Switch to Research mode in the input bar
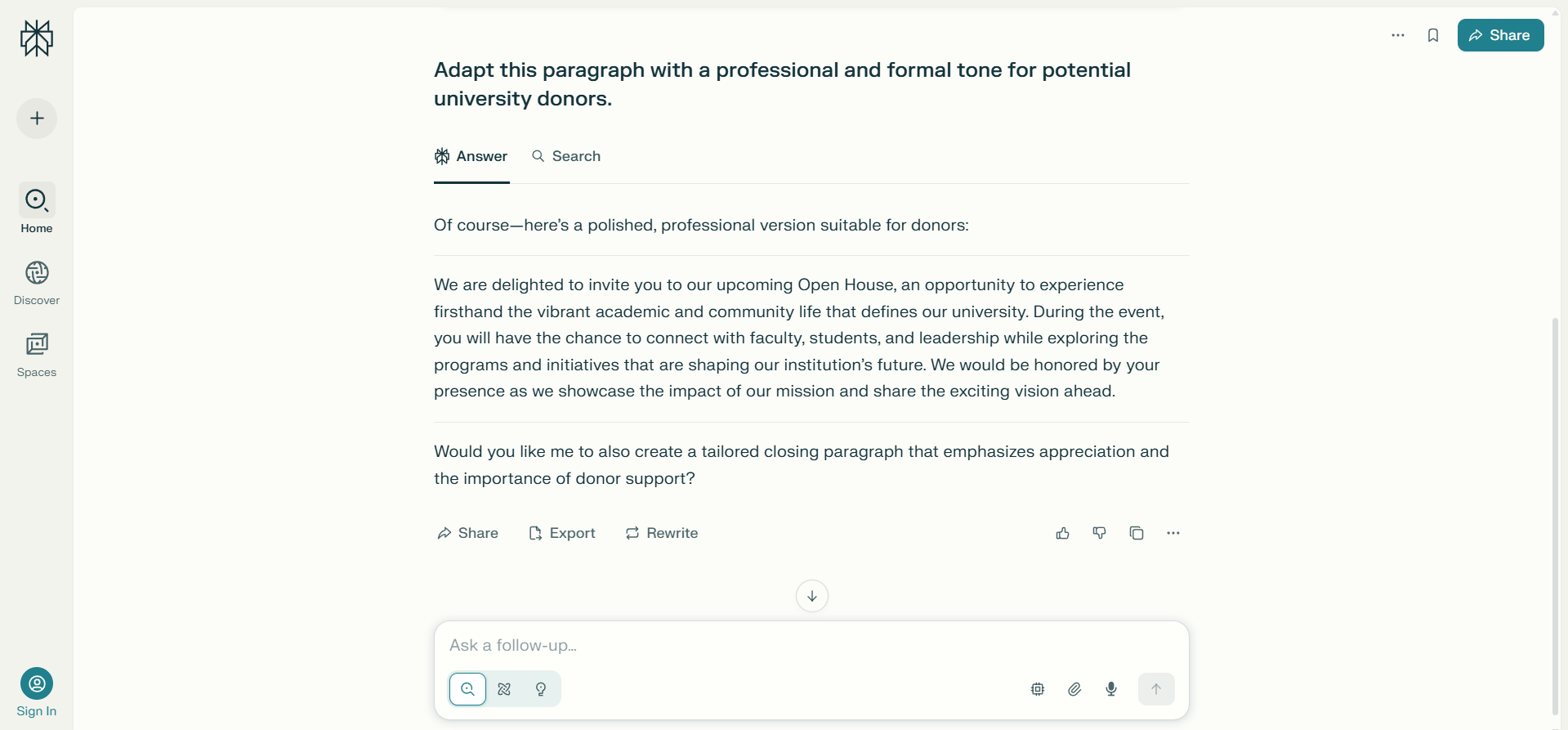 pos(503,689)
